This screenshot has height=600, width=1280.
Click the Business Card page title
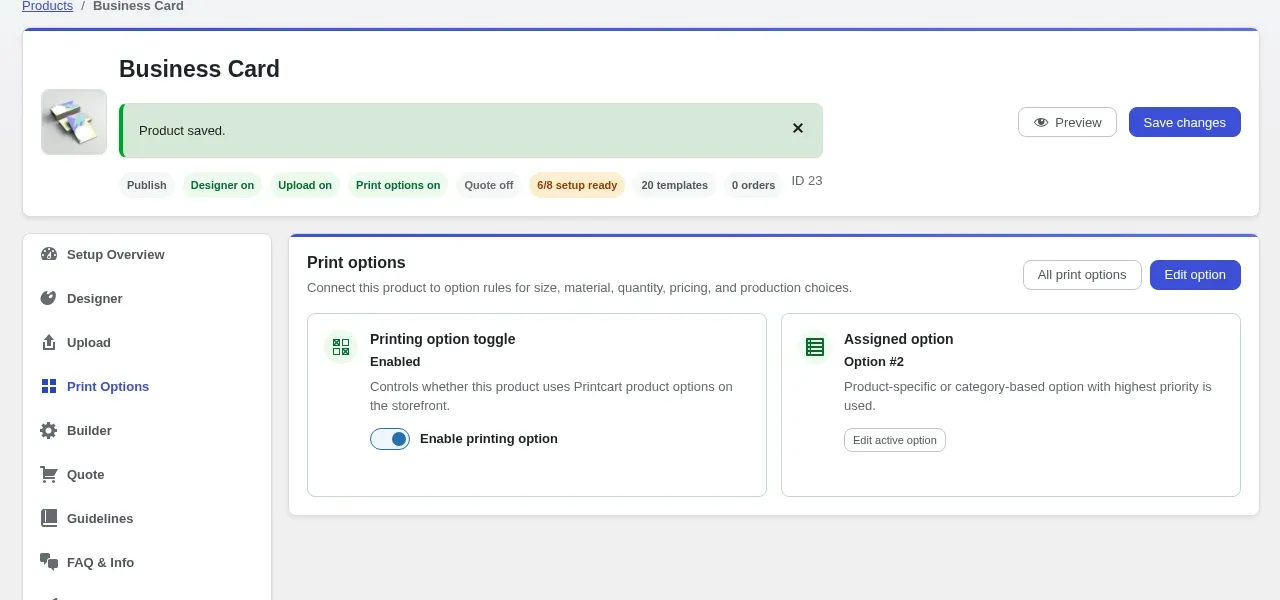pos(199,69)
